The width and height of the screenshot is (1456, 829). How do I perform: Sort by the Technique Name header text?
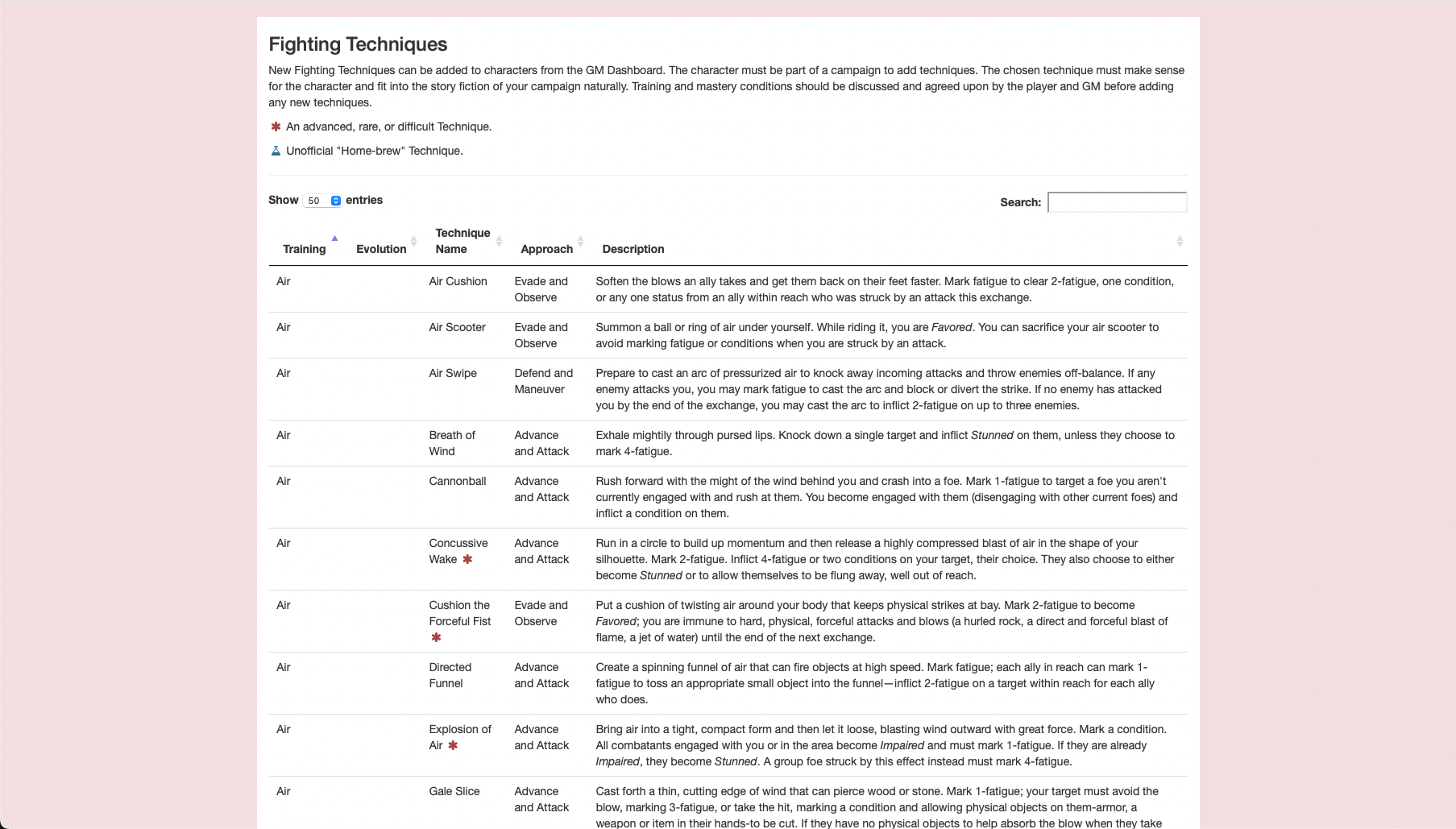click(x=463, y=241)
